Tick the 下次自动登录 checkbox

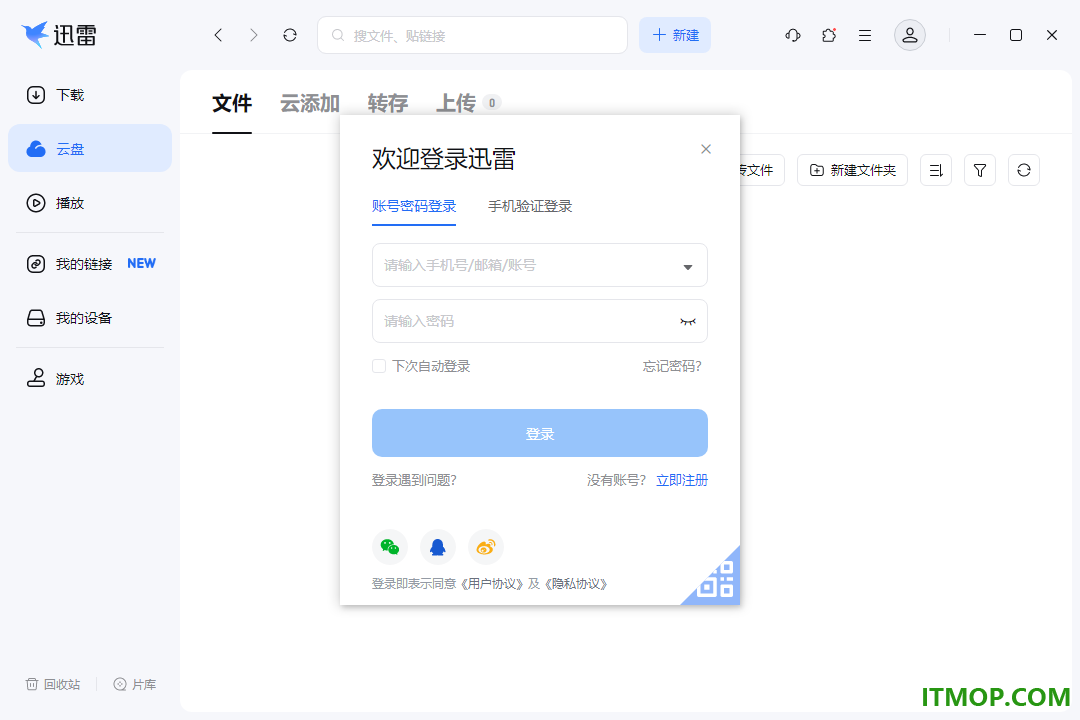pos(379,366)
